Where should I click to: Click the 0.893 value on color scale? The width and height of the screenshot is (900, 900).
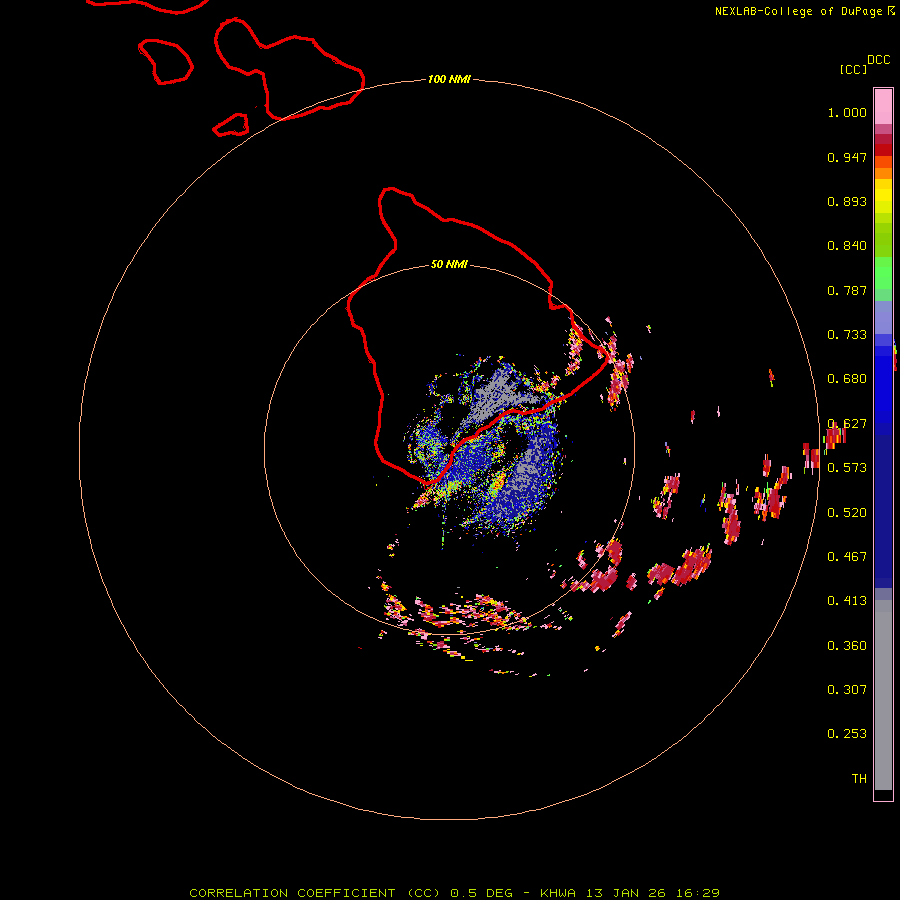pos(847,201)
